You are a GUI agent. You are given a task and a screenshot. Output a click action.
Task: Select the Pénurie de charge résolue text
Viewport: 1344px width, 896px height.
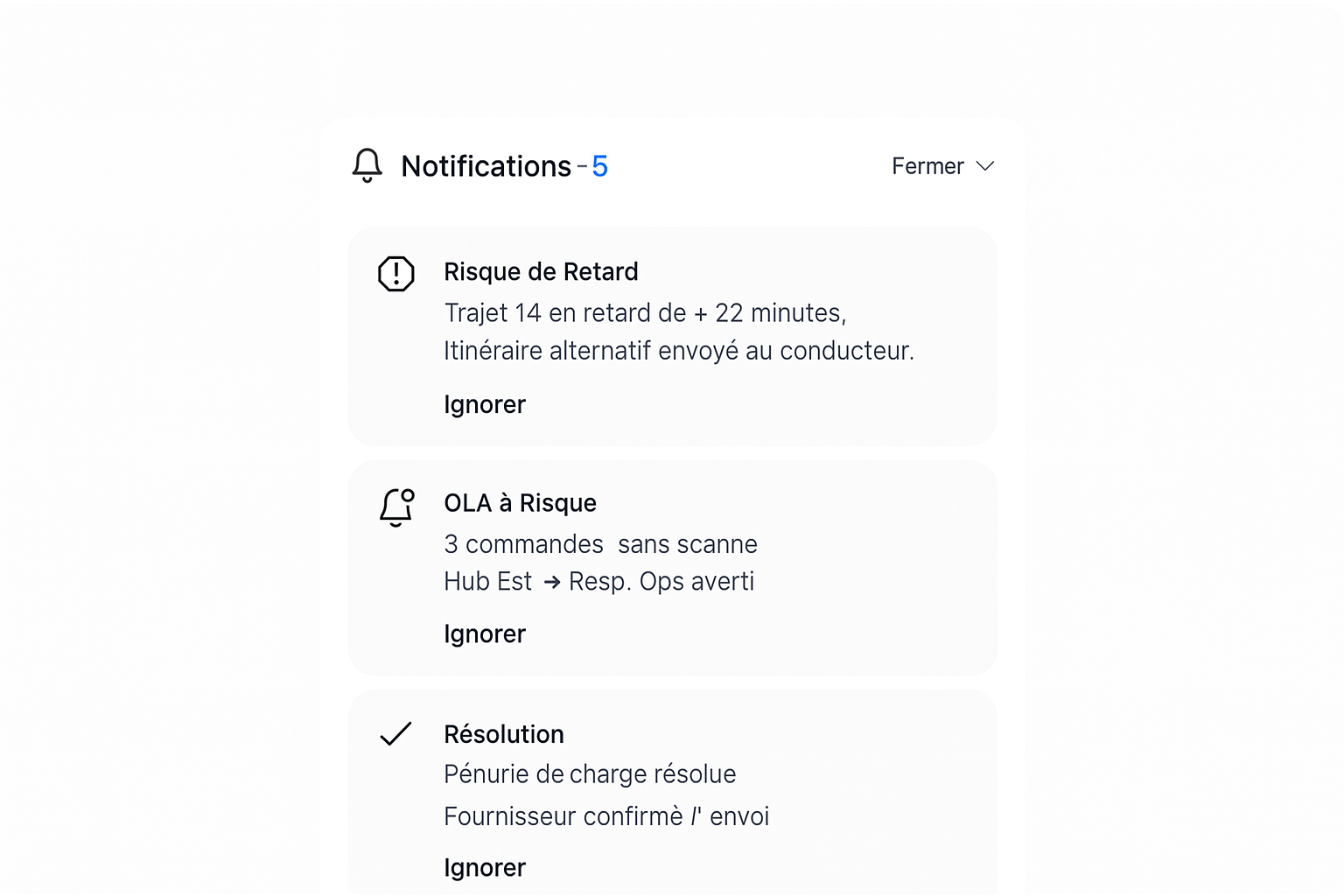click(x=590, y=774)
